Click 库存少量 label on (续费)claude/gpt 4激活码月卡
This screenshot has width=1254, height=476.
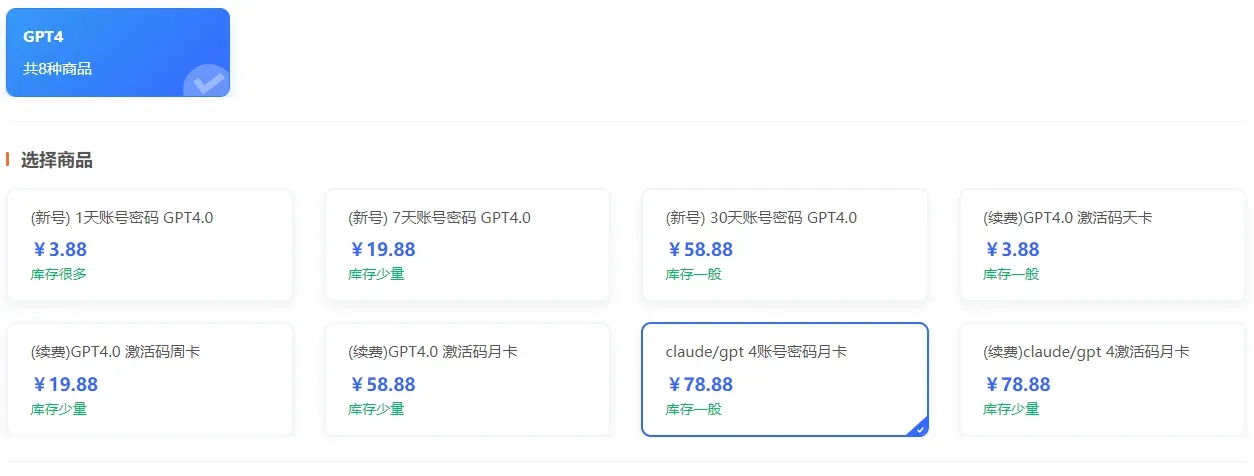point(1011,409)
